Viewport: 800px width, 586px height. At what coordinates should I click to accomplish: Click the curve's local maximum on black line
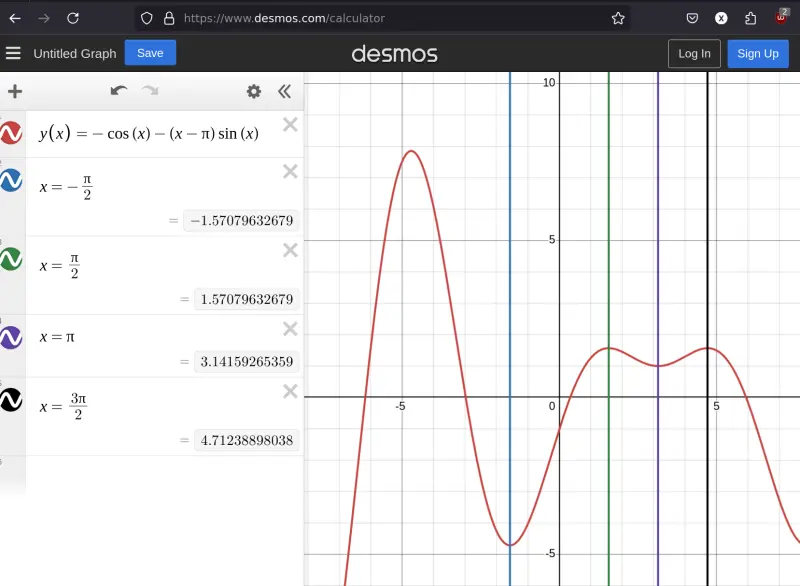coord(708,348)
